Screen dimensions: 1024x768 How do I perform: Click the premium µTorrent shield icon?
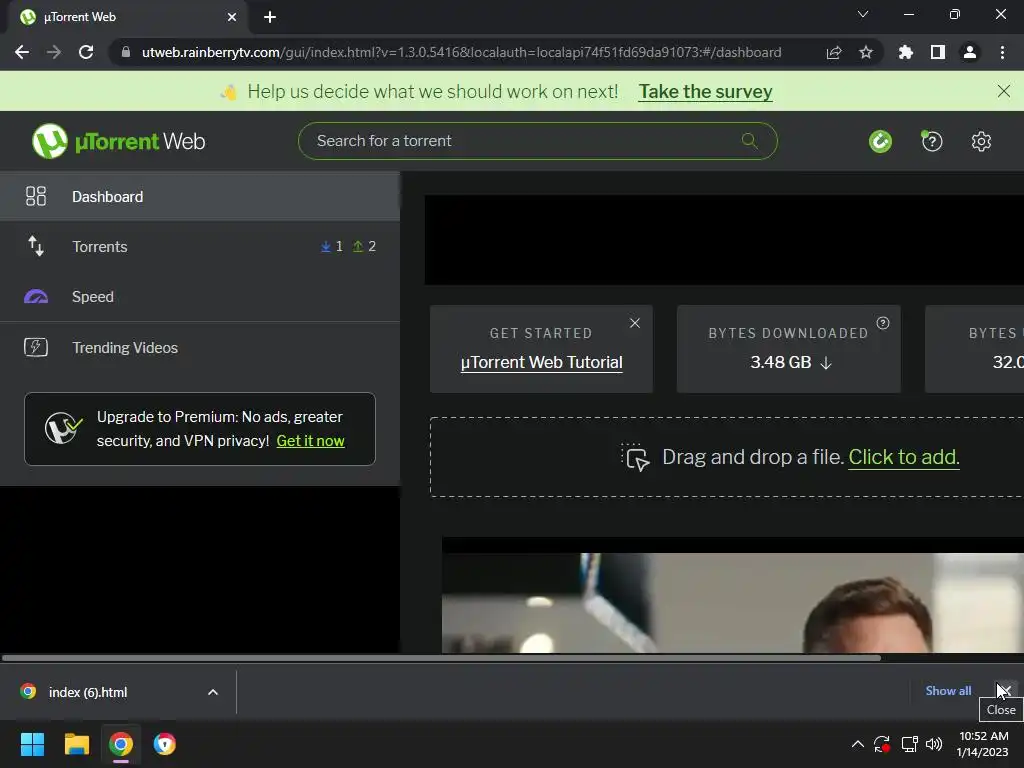pyautogui.click(x=63, y=428)
